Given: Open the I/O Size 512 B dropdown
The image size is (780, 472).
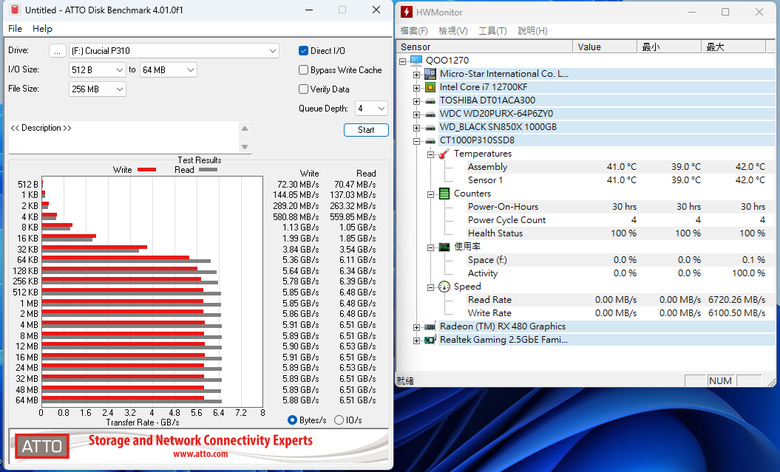Looking at the screenshot, I should [97, 70].
